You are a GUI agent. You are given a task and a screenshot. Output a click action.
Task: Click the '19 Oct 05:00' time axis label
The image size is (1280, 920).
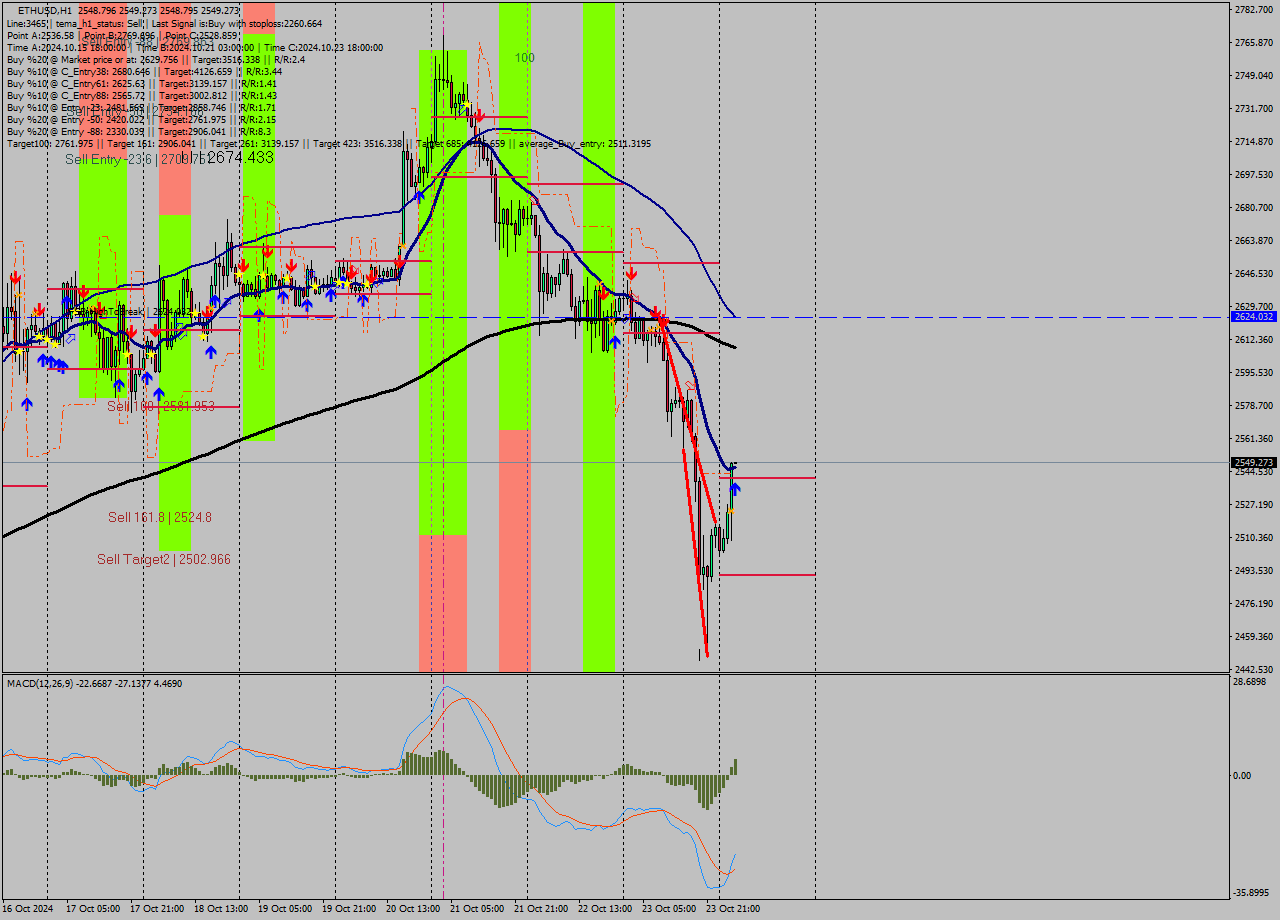[285, 909]
